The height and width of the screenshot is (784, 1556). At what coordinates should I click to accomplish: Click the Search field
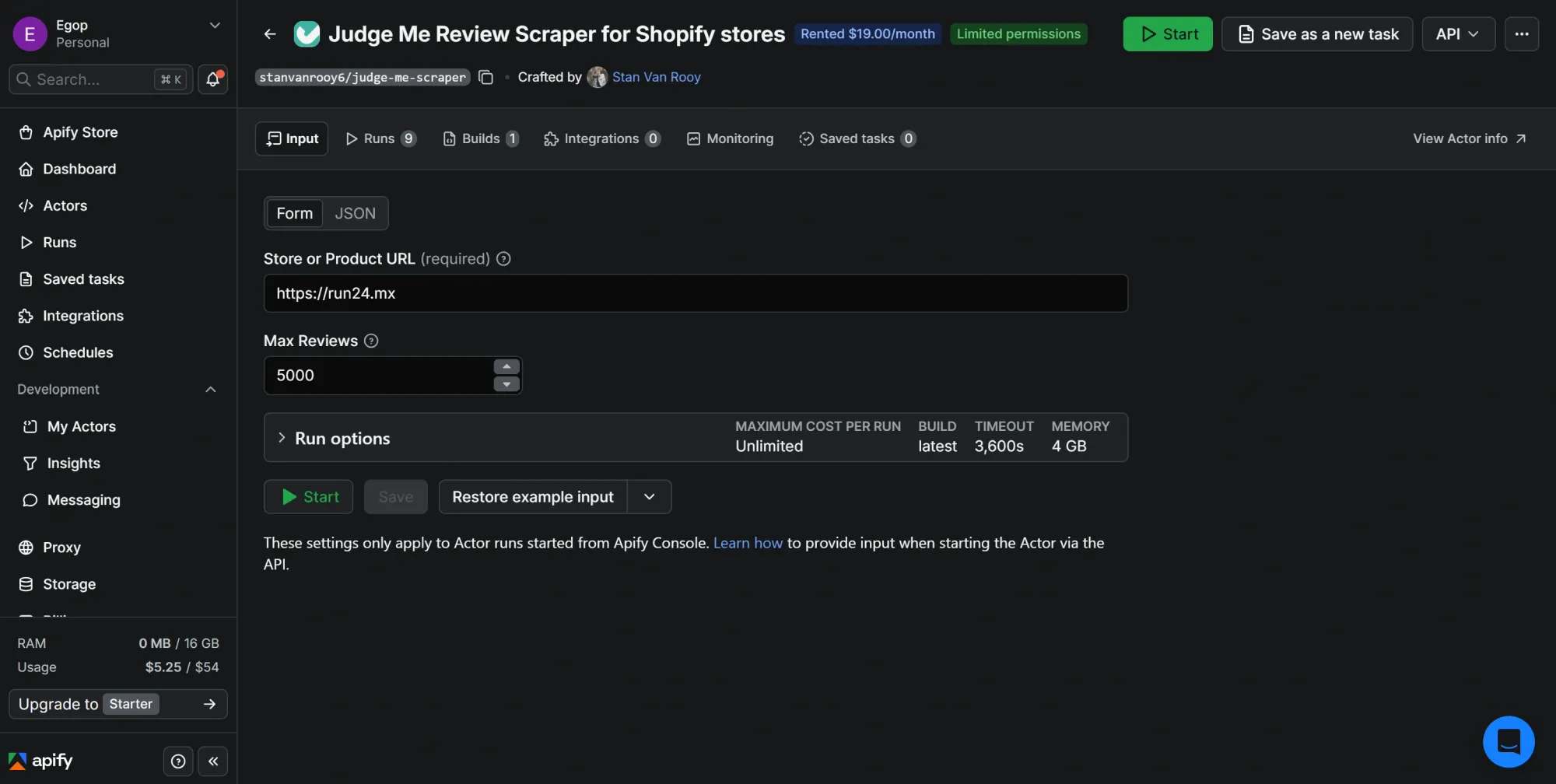coord(100,79)
